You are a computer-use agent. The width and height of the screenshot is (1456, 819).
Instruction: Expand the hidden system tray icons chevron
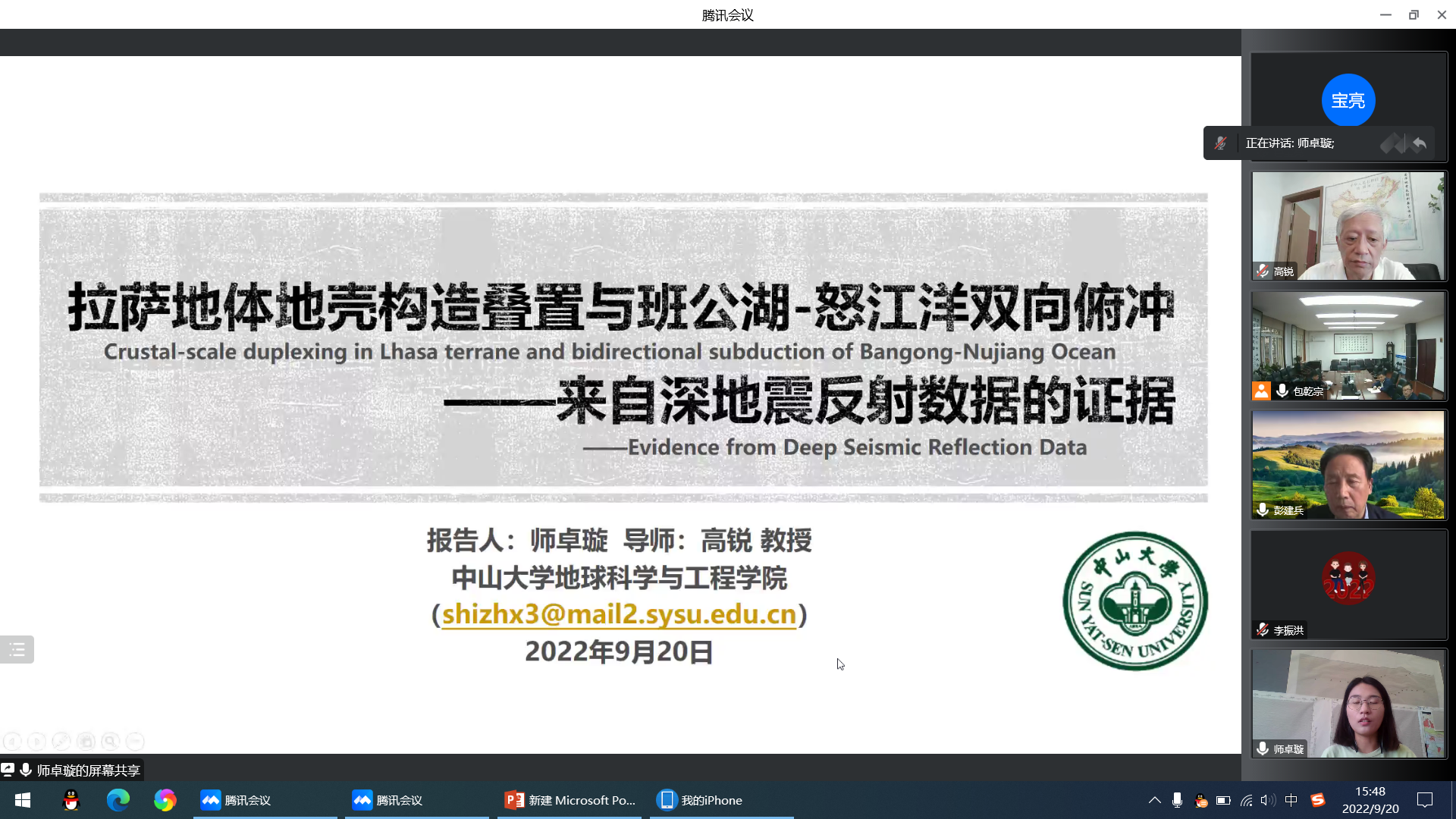click(1154, 800)
